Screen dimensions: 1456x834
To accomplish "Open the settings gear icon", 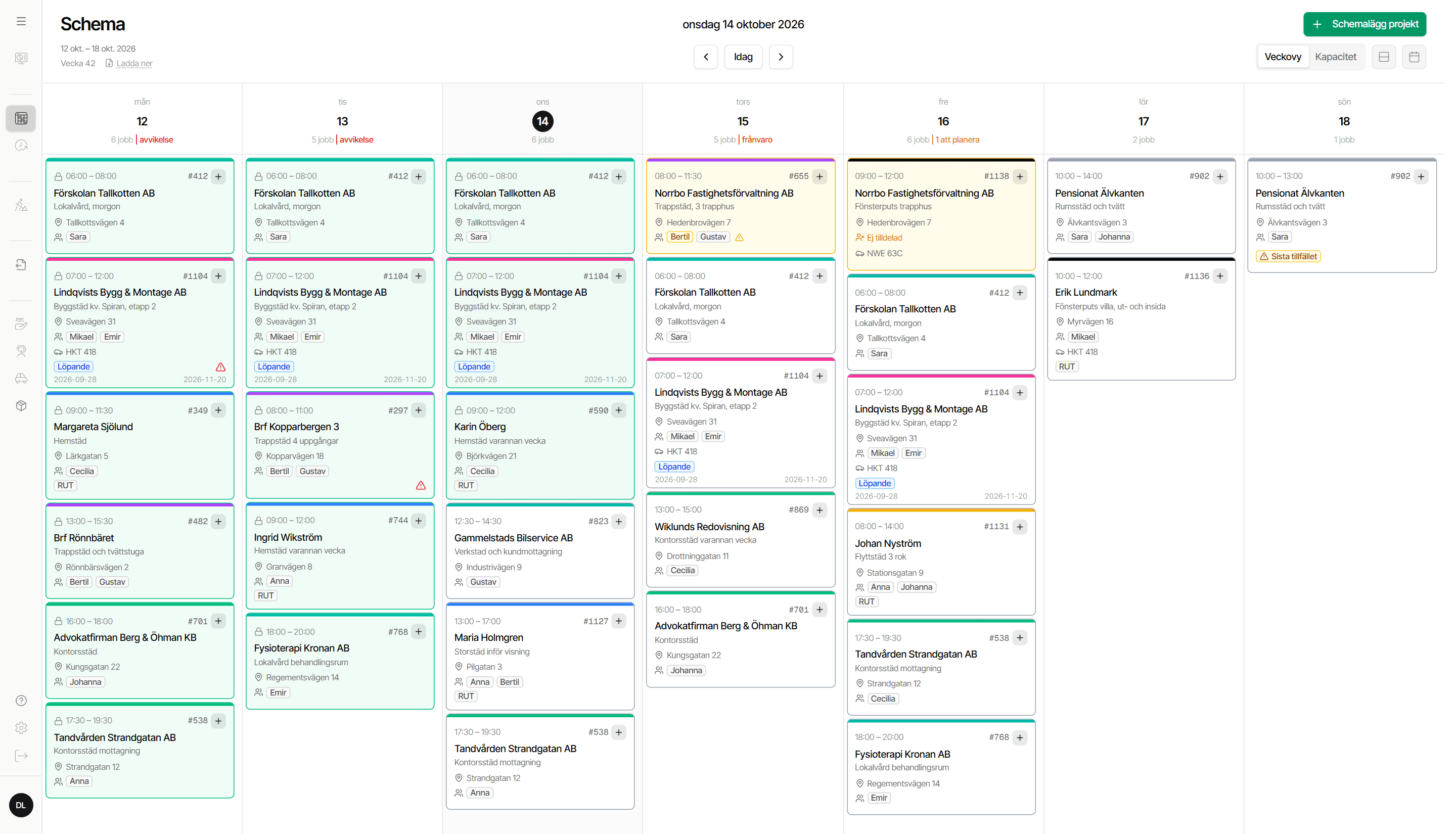I will click(21, 728).
